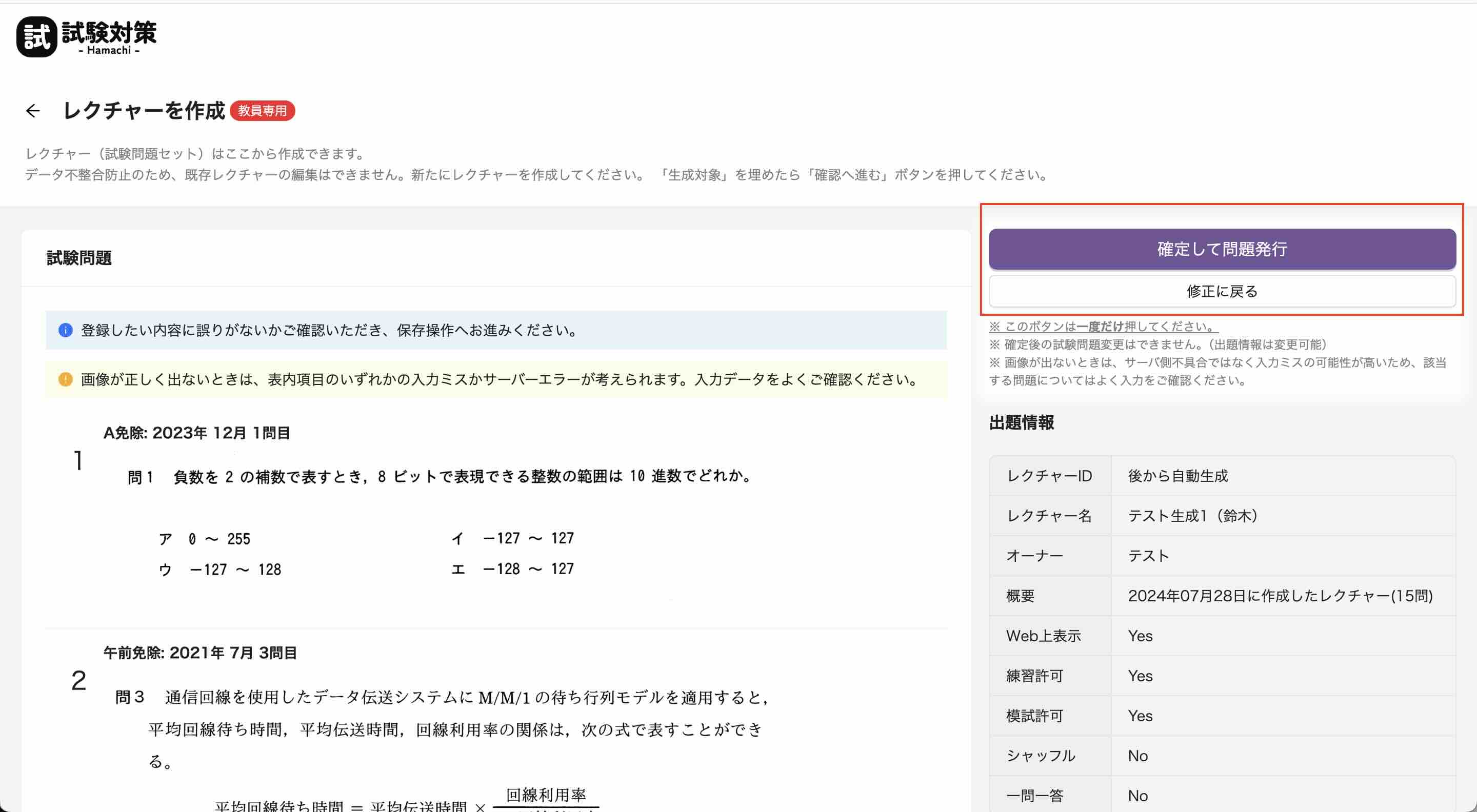Click the 概要 row value text
The width and height of the screenshot is (1477, 812).
[x=1280, y=596]
